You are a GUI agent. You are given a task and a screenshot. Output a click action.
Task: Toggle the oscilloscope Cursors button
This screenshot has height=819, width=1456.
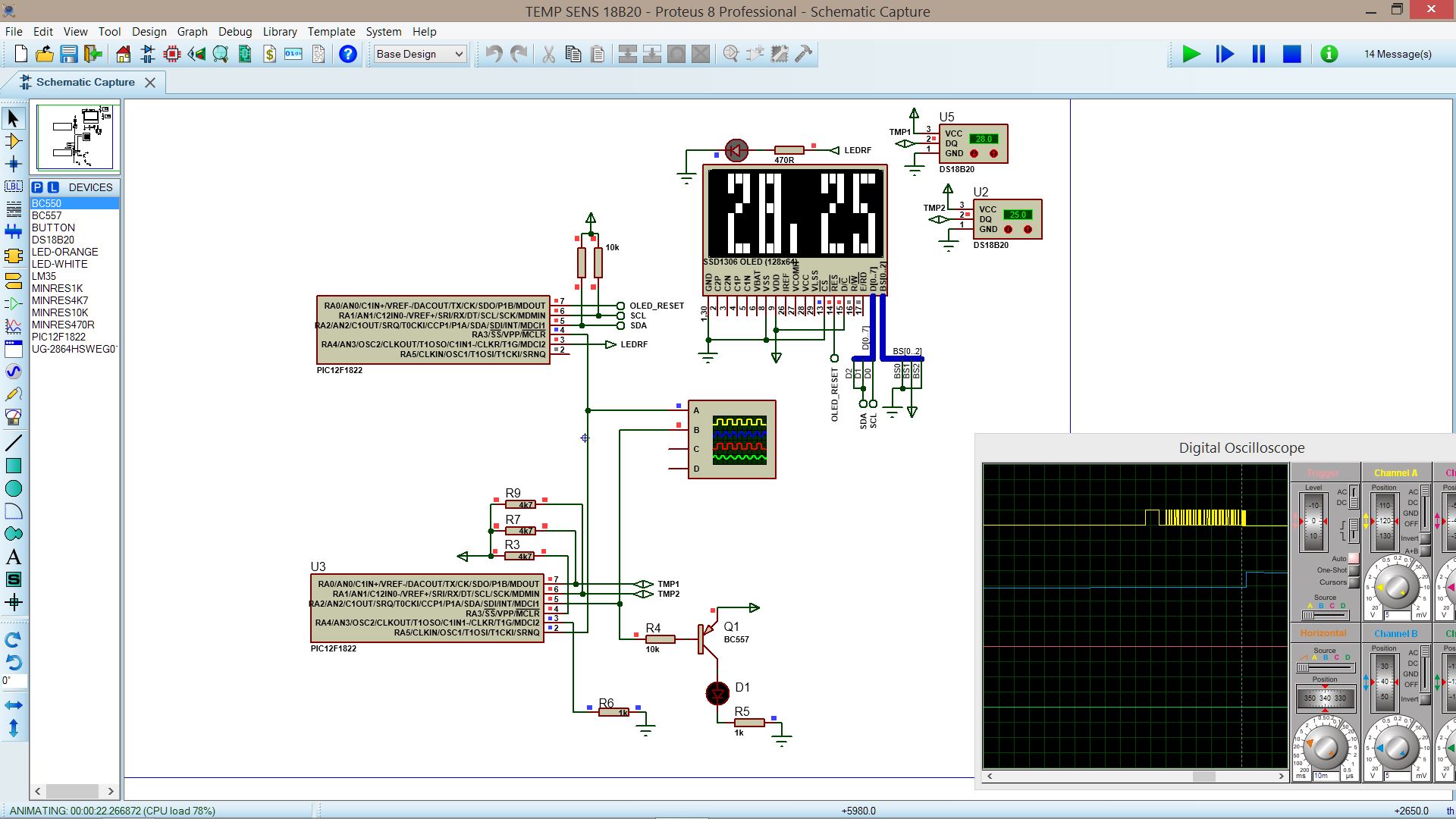(1354, 582)
